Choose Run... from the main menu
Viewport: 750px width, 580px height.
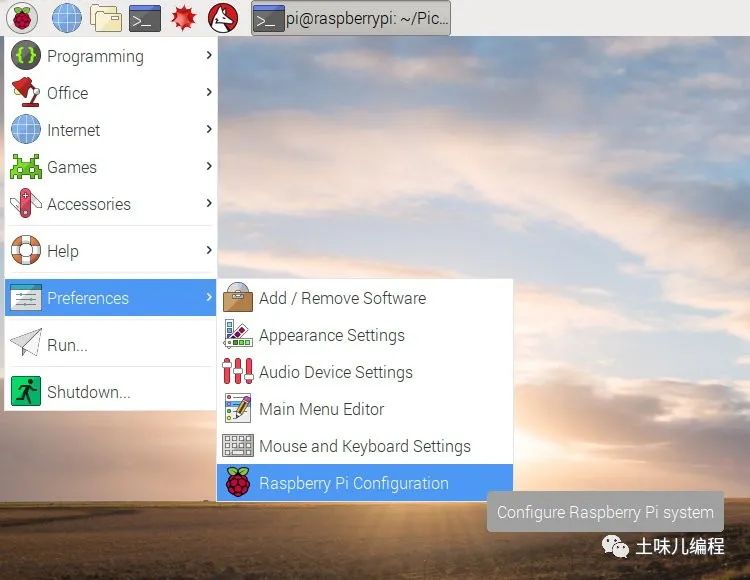click(x=110, y=344)
